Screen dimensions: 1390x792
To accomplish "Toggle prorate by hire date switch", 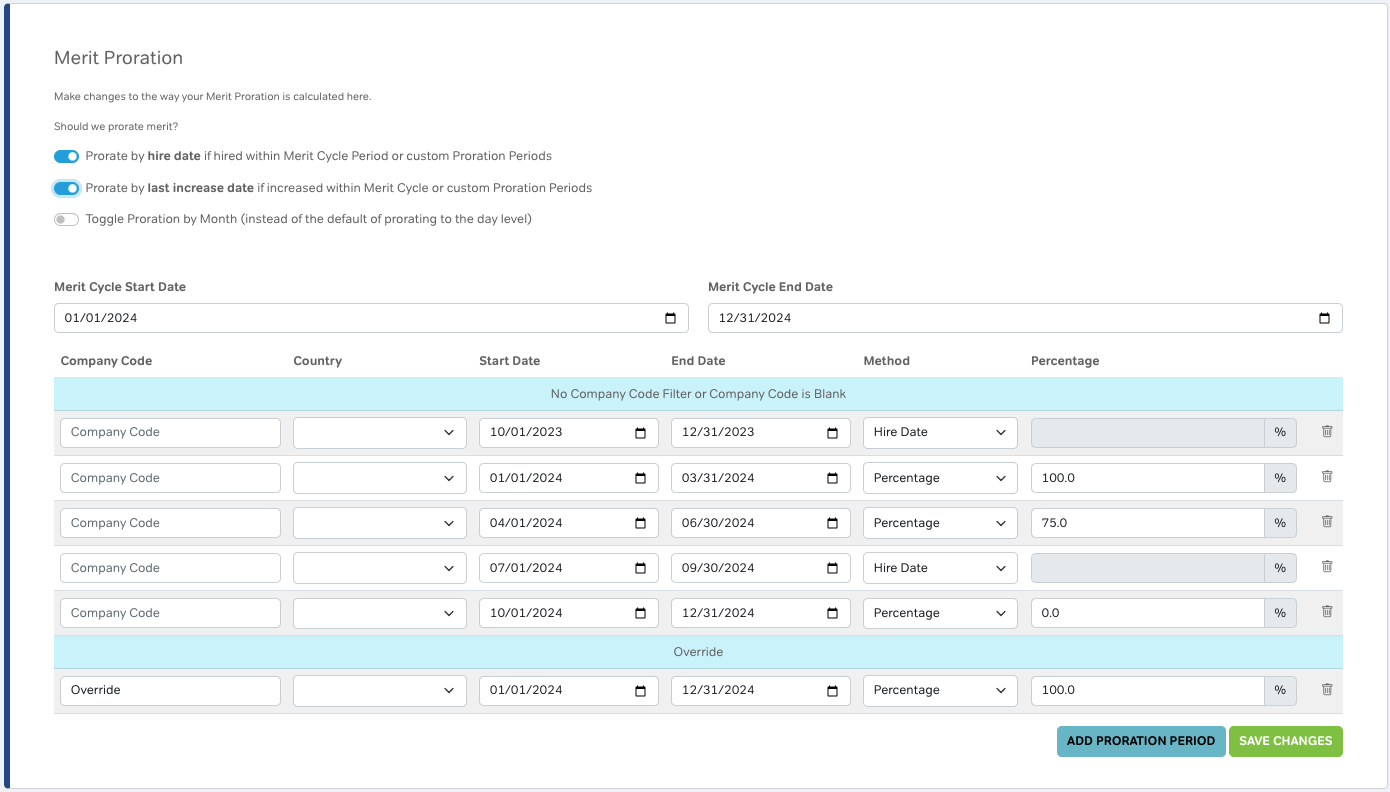I will 67,157.
